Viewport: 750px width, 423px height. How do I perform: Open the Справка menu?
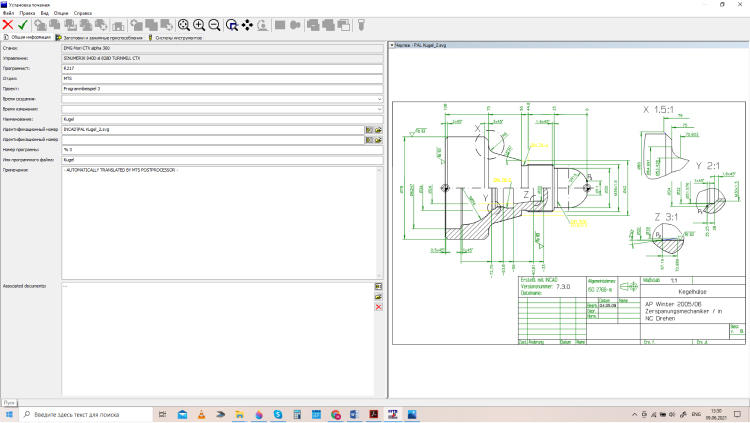click(83, 13)
